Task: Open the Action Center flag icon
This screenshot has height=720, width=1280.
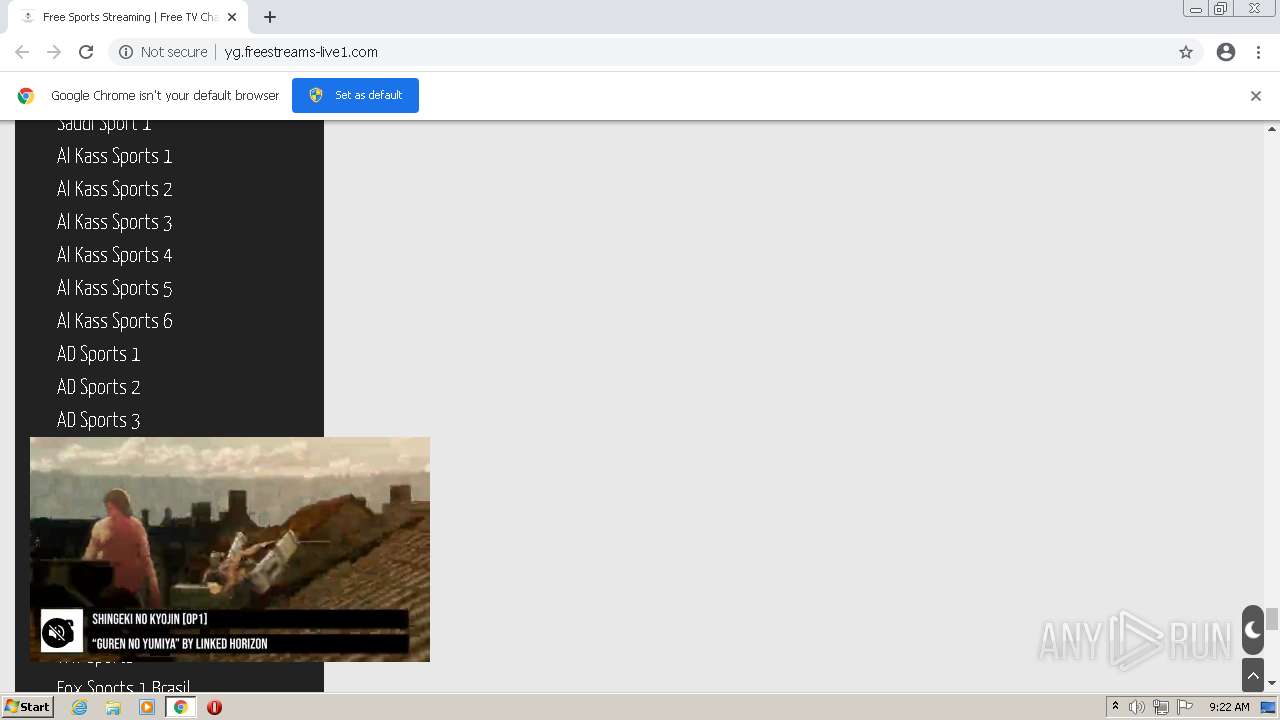Action: 1185,707
